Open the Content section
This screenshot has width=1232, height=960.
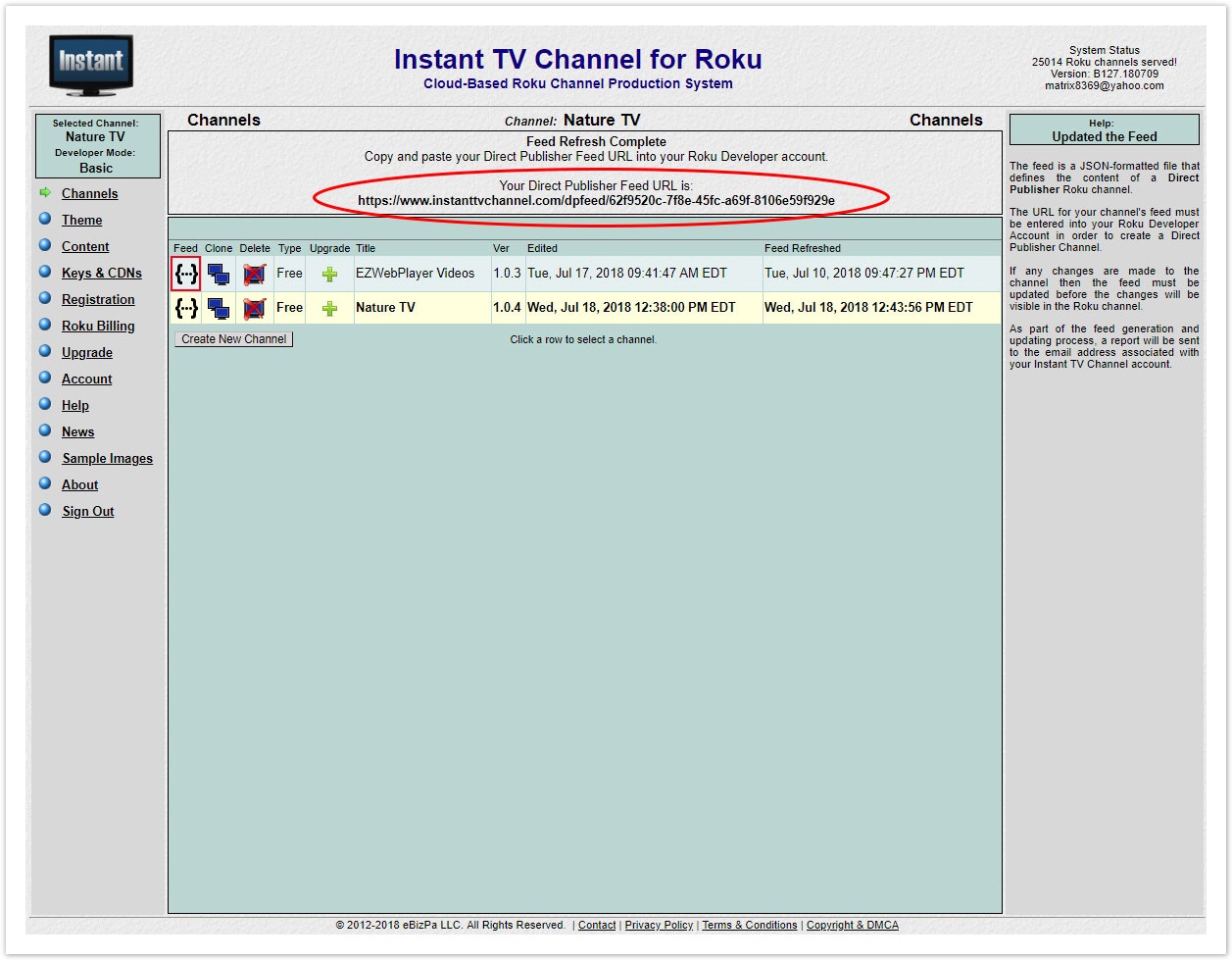[85, 247]
